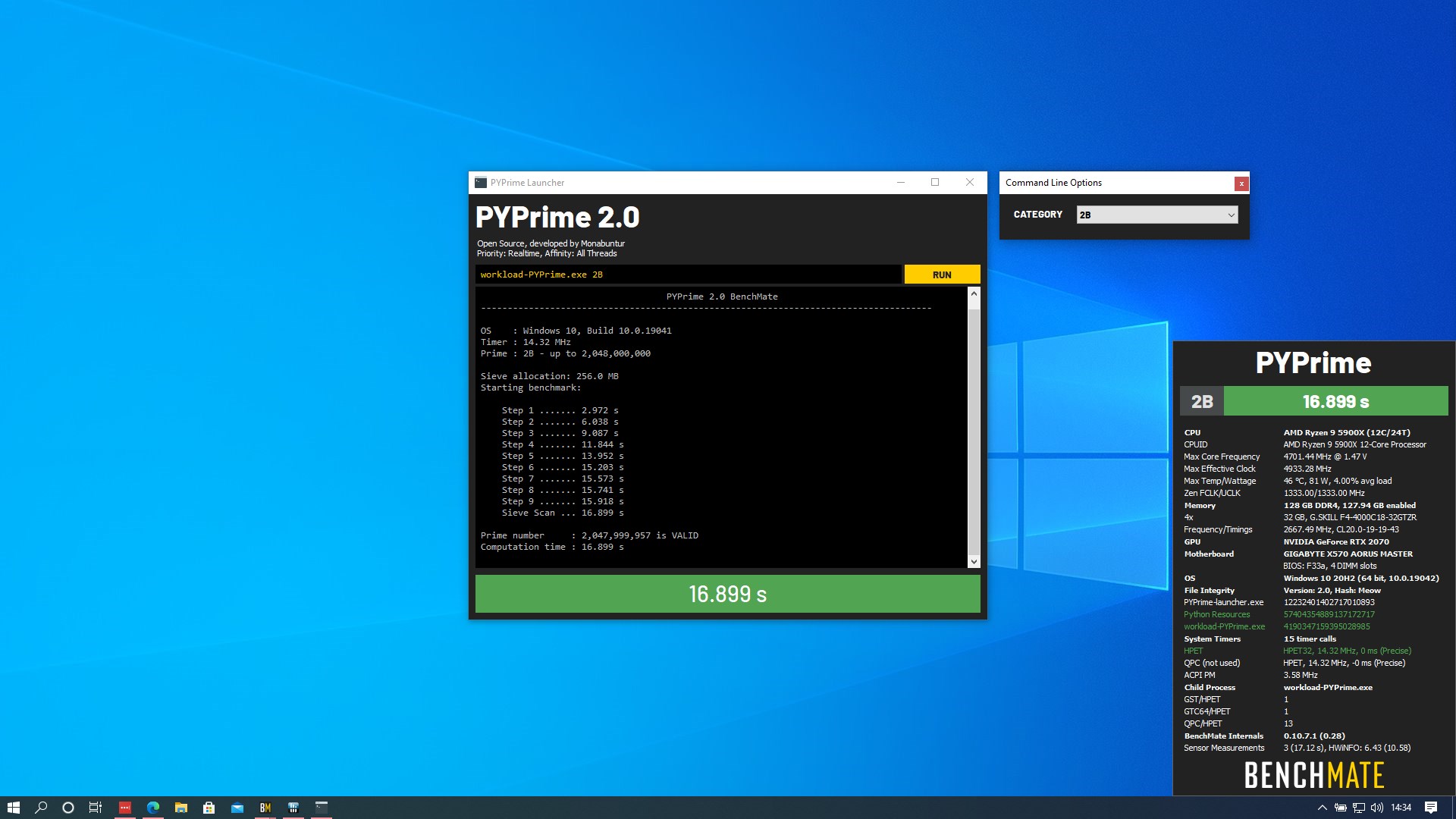Click the network tray icon
This screenshot has width=1456, height=819.
1359,808
